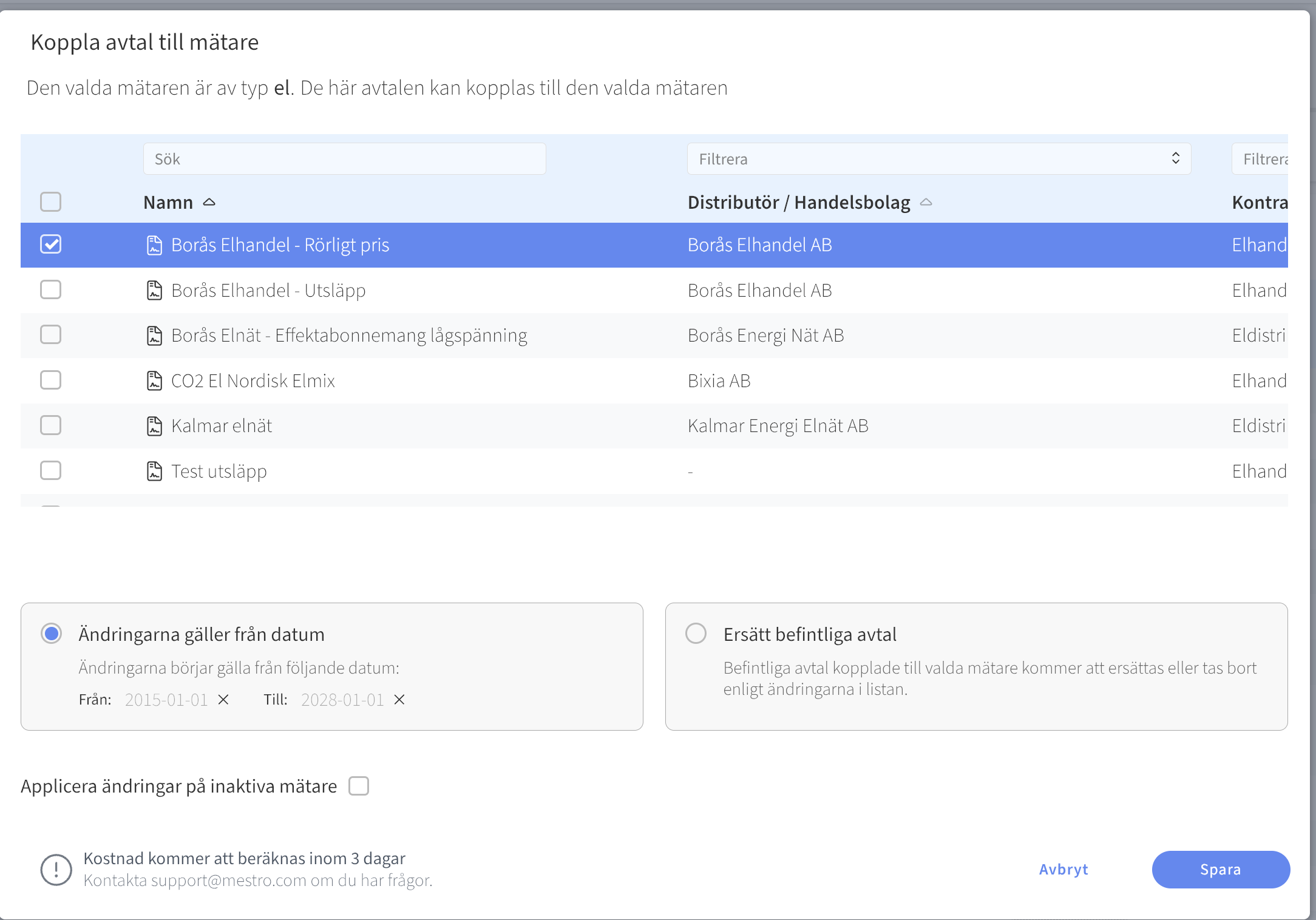Screen dimensions: 1316x920
Task: Click the Ersätt befintliga avtal option card
Action: 976,666
